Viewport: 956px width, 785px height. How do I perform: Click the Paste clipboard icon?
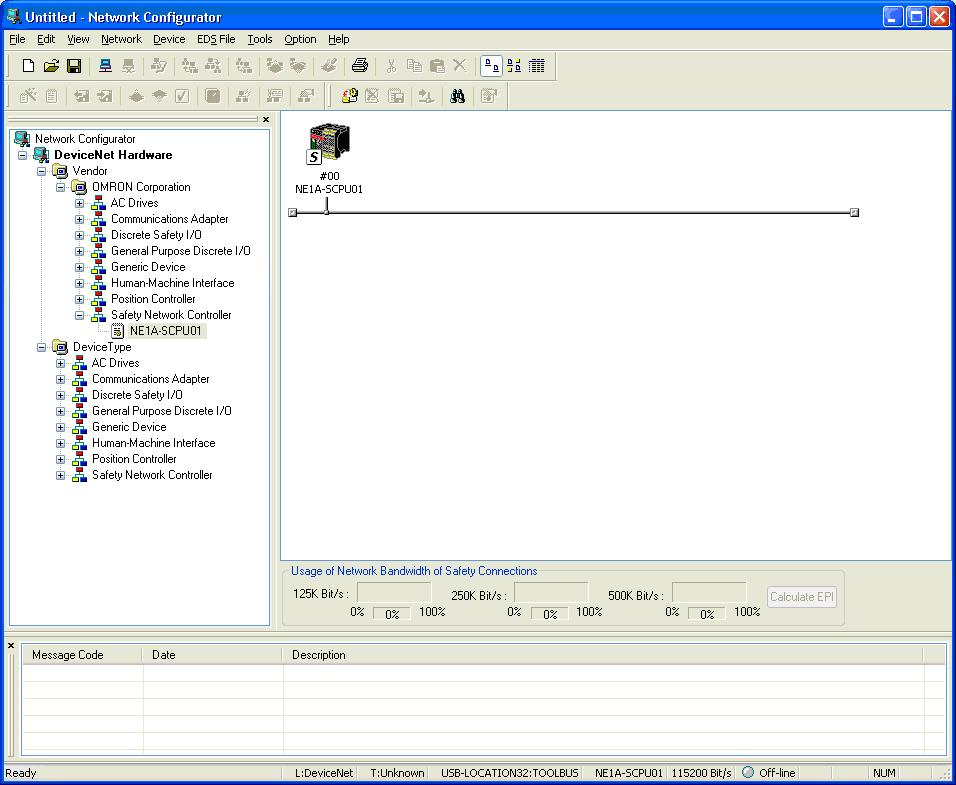(x=437, y=66)
